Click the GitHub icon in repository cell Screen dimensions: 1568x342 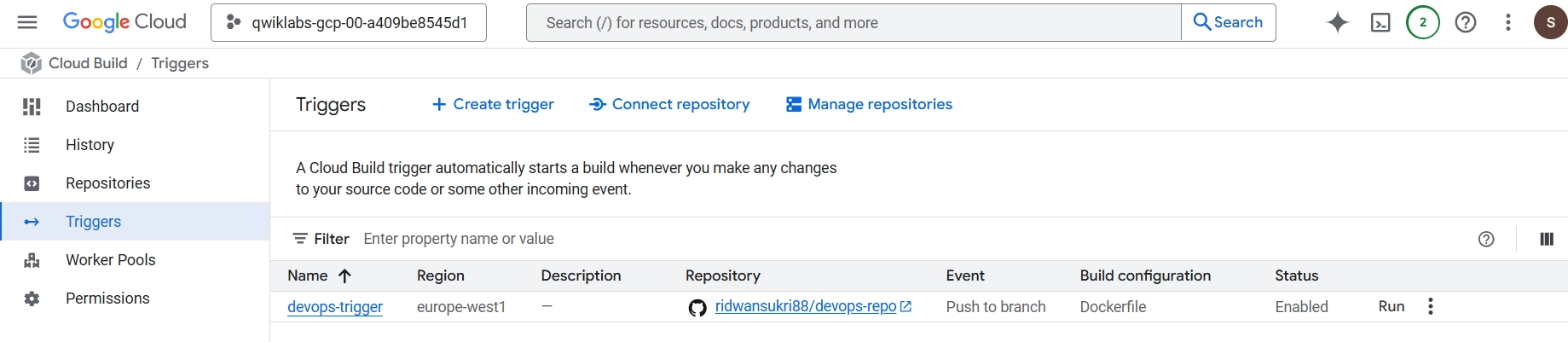[x=697, y=308]
